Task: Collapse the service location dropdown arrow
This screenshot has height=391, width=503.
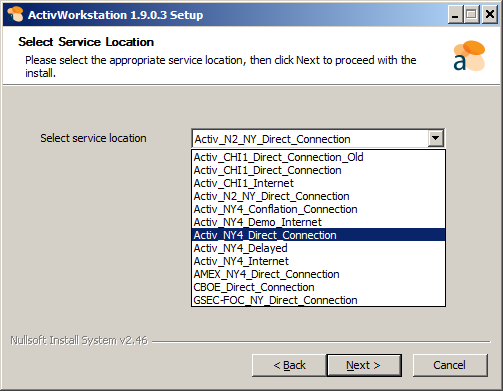Action: (436, 138)
